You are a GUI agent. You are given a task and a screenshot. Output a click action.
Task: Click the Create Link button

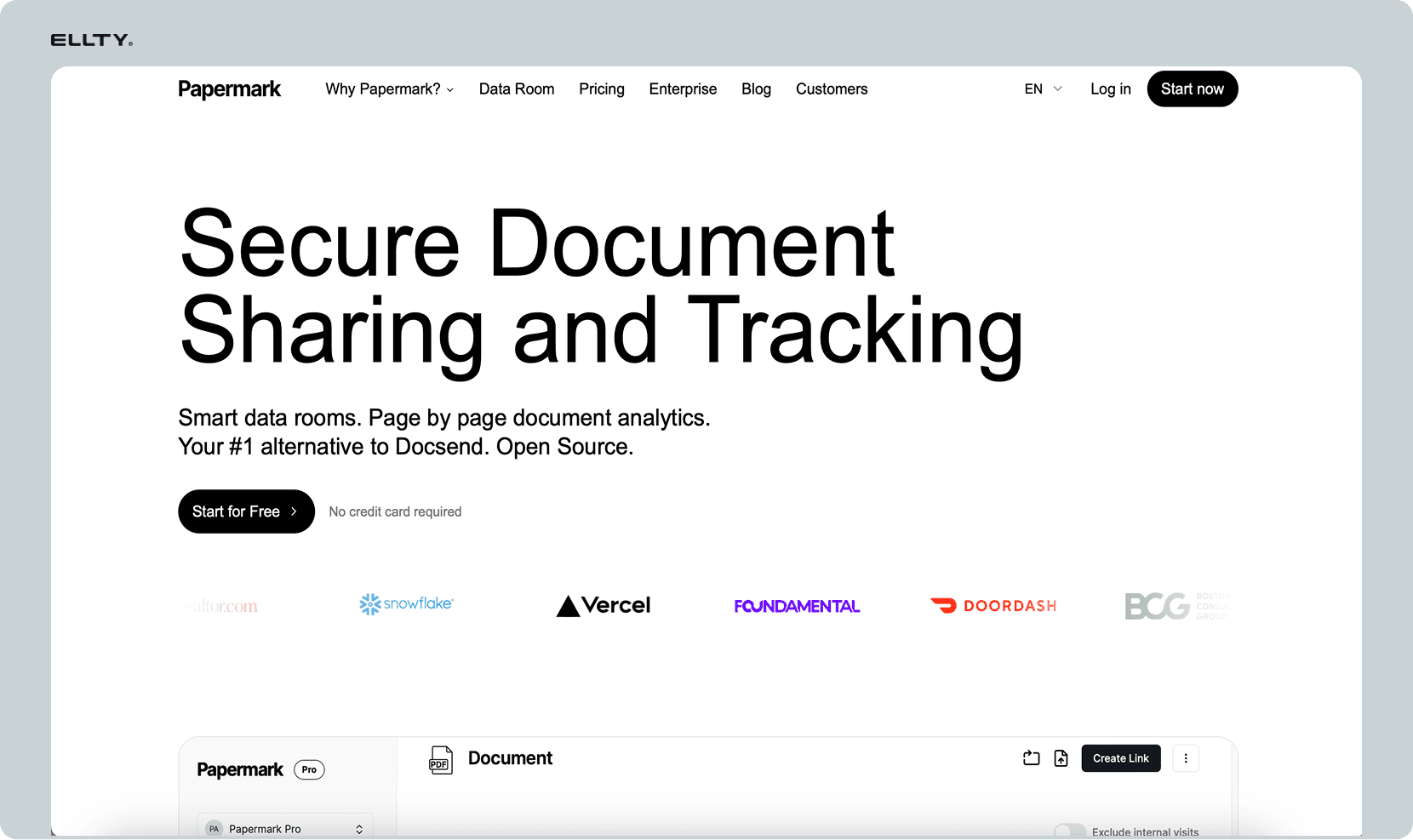pyautogui.click(x=1121, y=758)
